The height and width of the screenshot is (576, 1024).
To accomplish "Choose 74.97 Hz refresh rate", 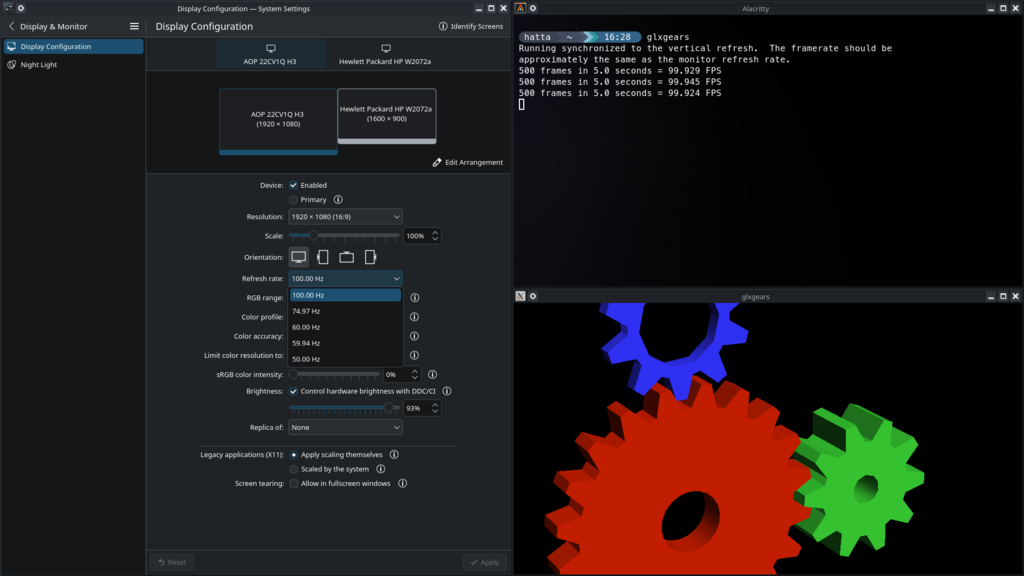I will tap(345, 312).
